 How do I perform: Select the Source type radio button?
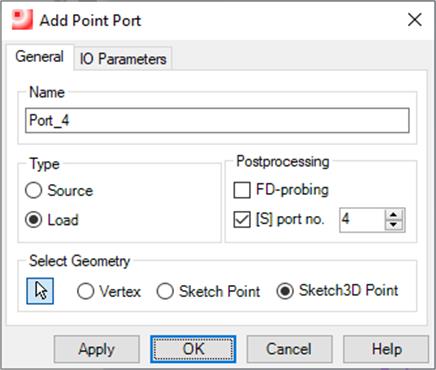33,191
